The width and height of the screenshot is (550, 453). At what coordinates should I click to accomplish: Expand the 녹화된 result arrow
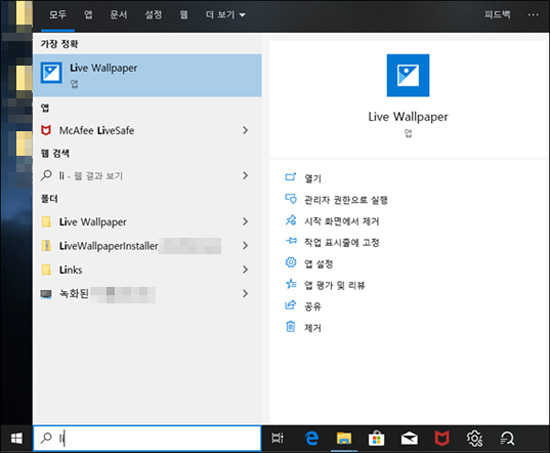(245, 293)
